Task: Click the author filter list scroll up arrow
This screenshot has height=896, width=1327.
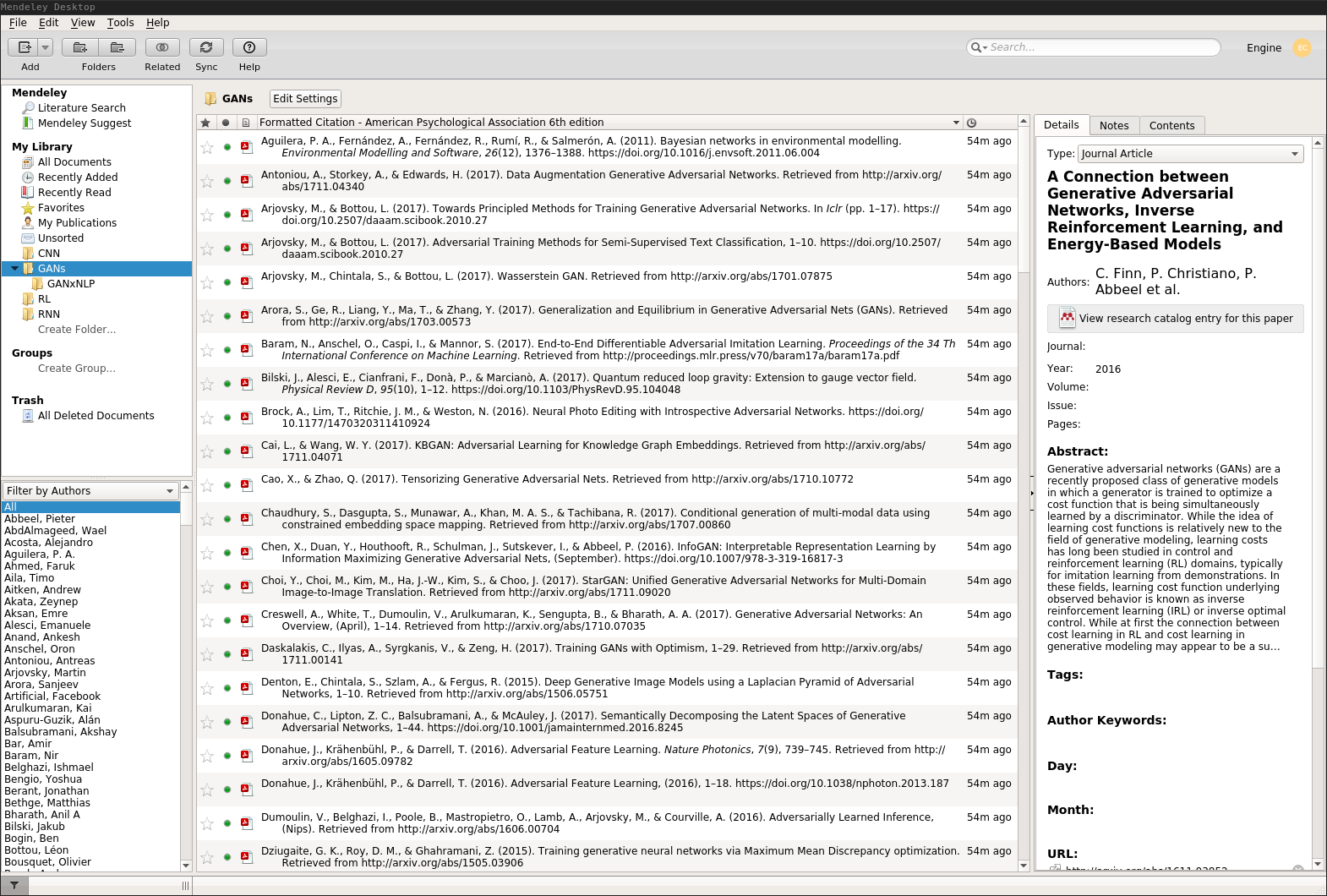Action: click(186, 487)
